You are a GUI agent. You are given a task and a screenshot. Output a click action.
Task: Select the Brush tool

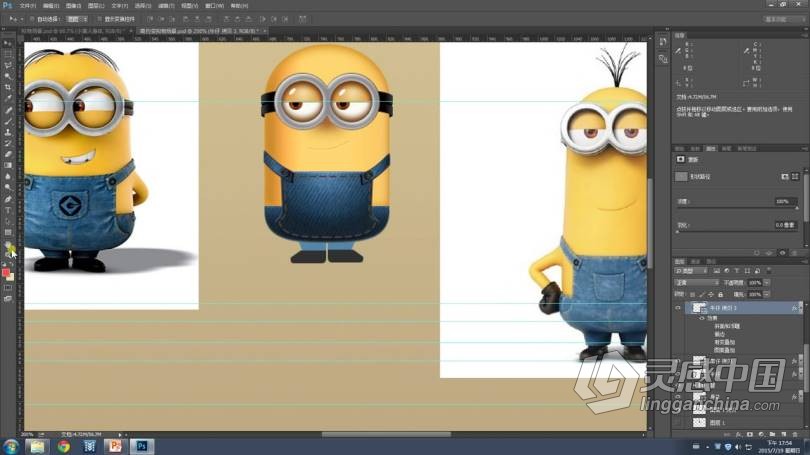(8, 121)
